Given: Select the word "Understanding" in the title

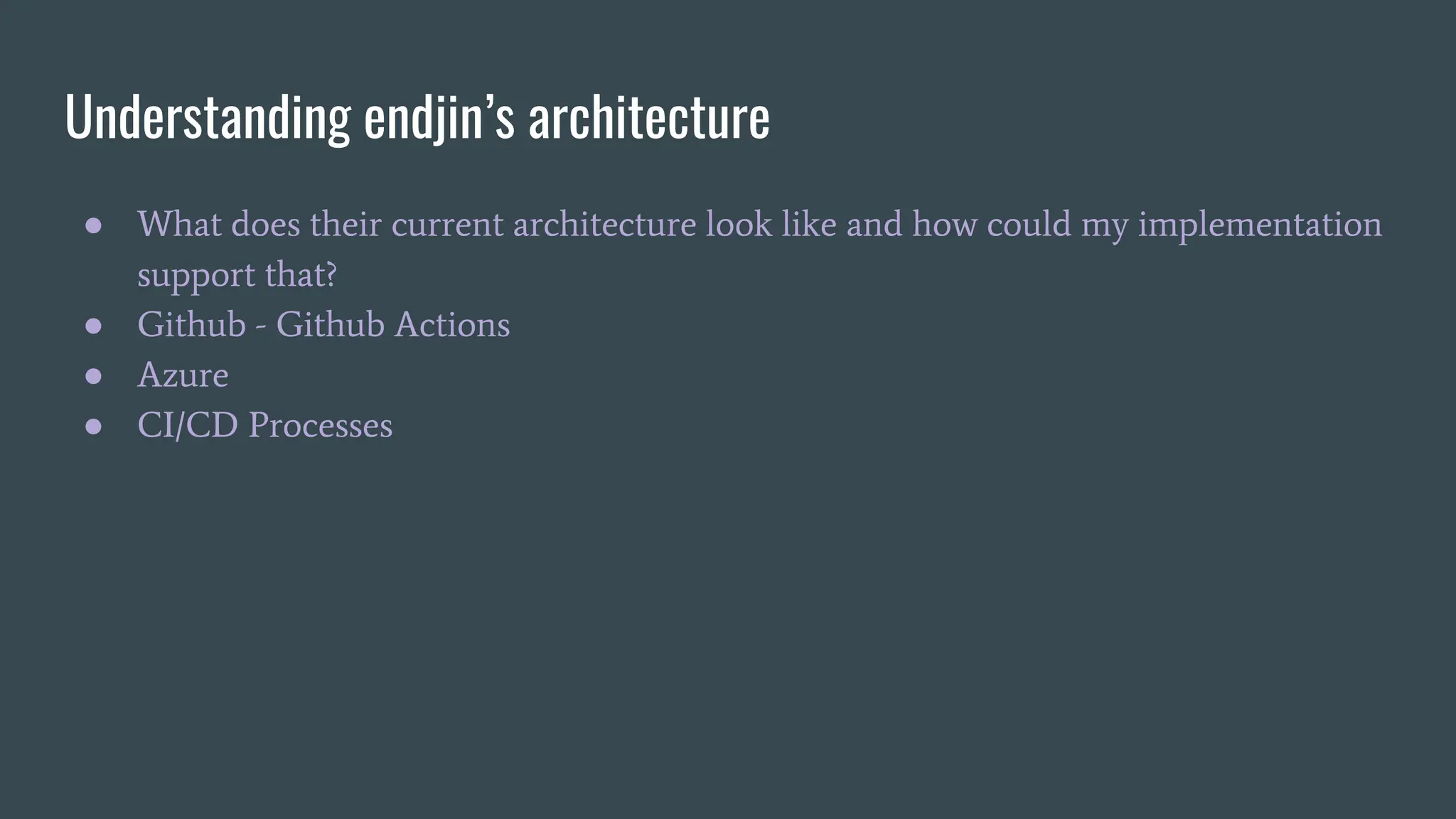Looking at the screenshot, I should (x=208, y=117).
